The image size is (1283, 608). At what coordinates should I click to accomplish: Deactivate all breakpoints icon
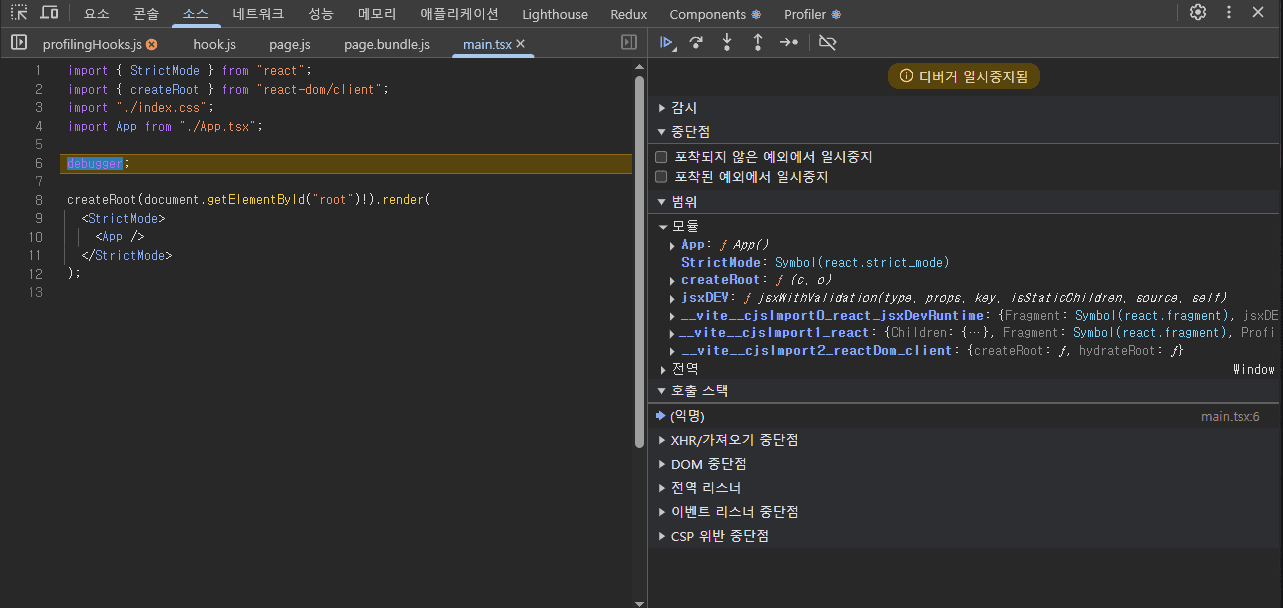pos(826,42)
